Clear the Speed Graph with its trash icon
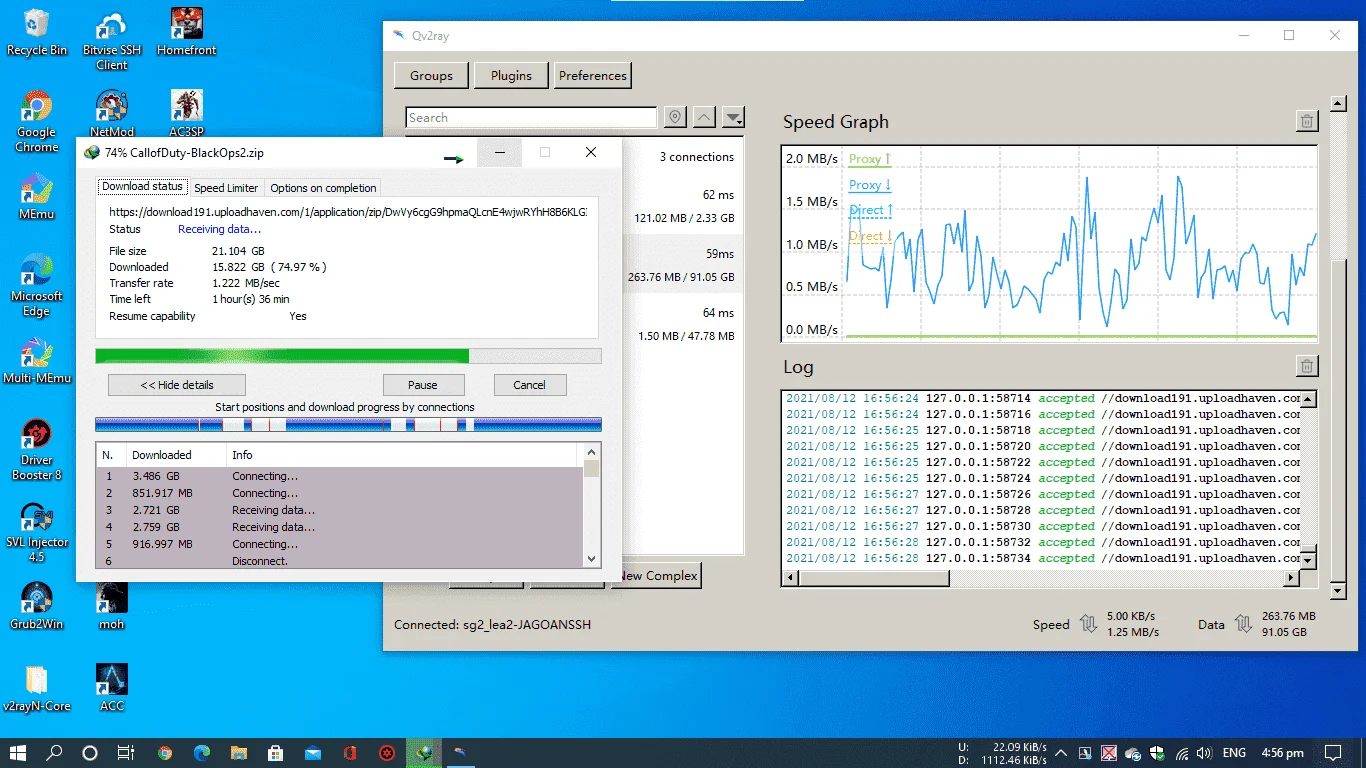 1306,122
